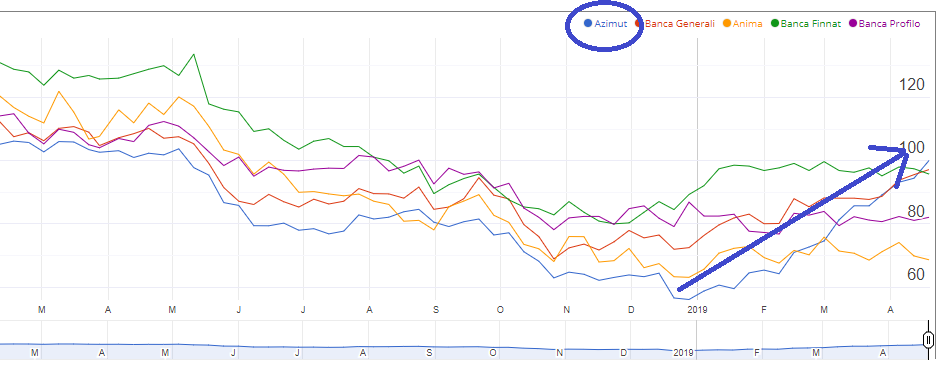This screenshot has height=376, width=942.
Task: Click the 2019 label on the main axis
Action: (697, 310)
